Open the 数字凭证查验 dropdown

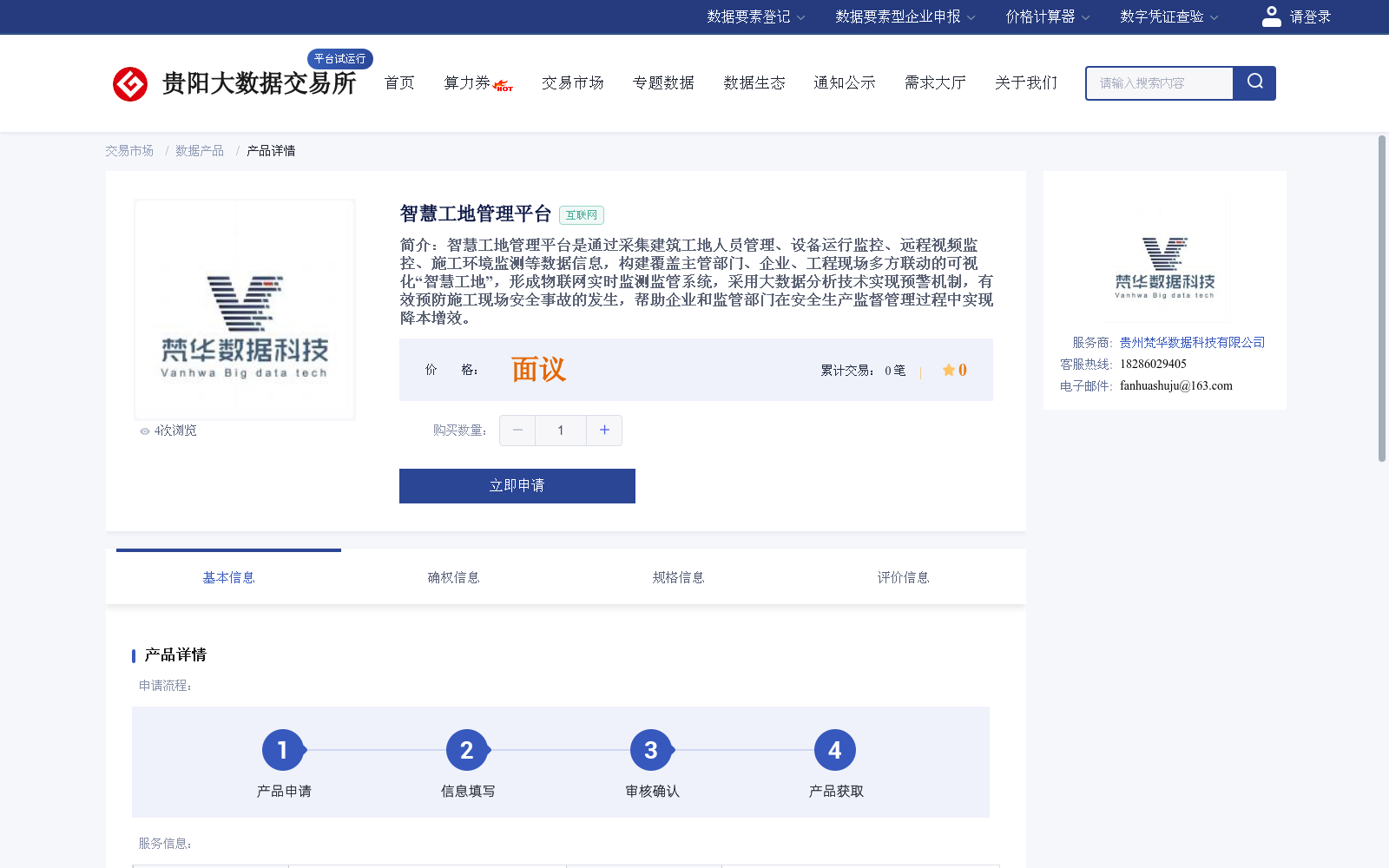[1169, 16]
